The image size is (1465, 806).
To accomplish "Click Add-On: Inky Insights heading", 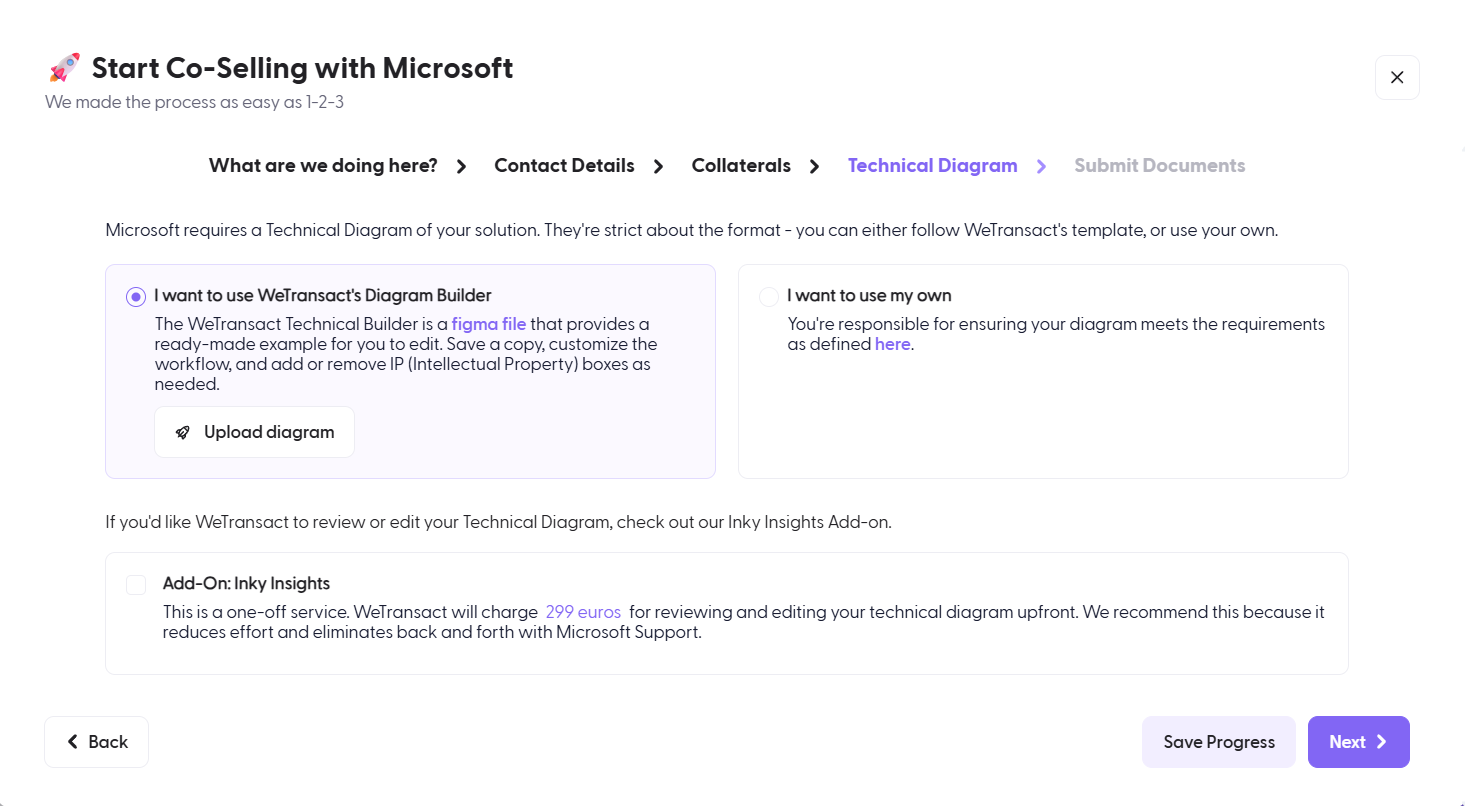I will point(246,584).
